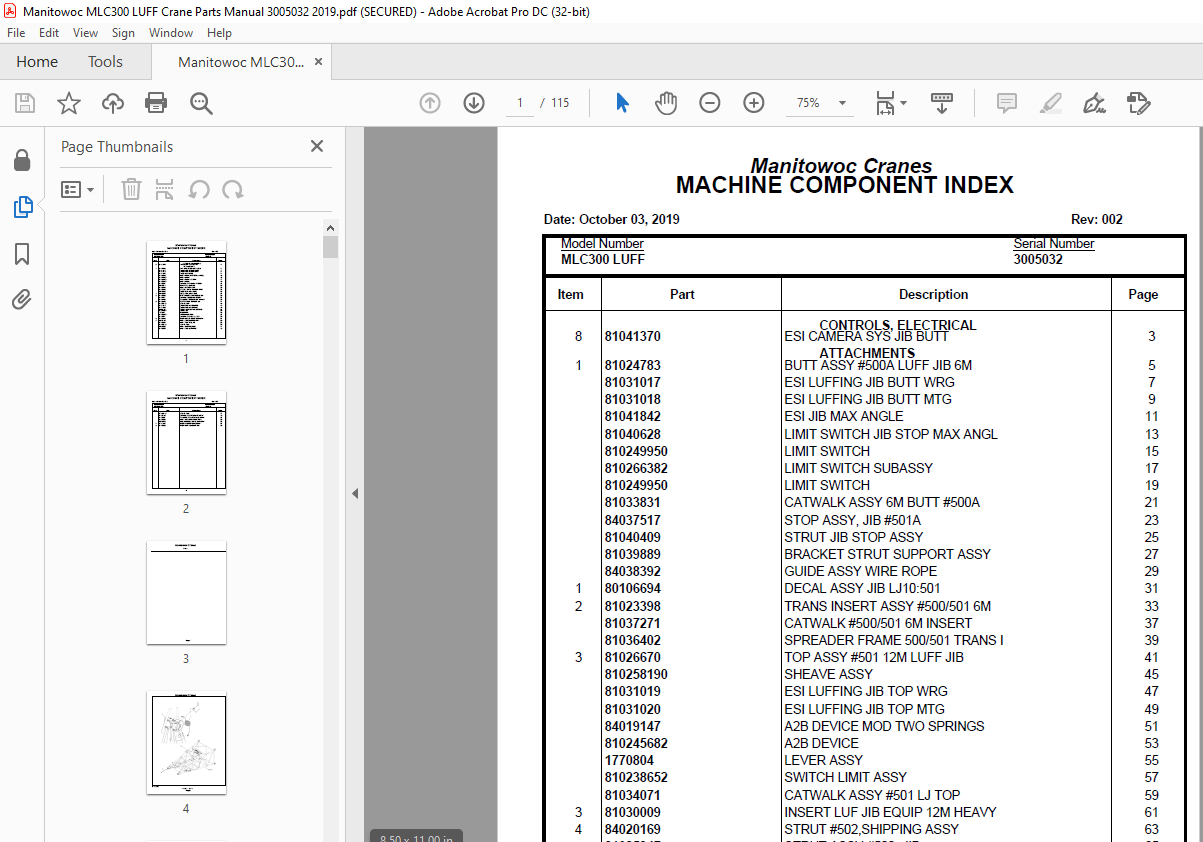Close the Page Thumbnails panel
The image size is (1203, 842).
(317, 146)
